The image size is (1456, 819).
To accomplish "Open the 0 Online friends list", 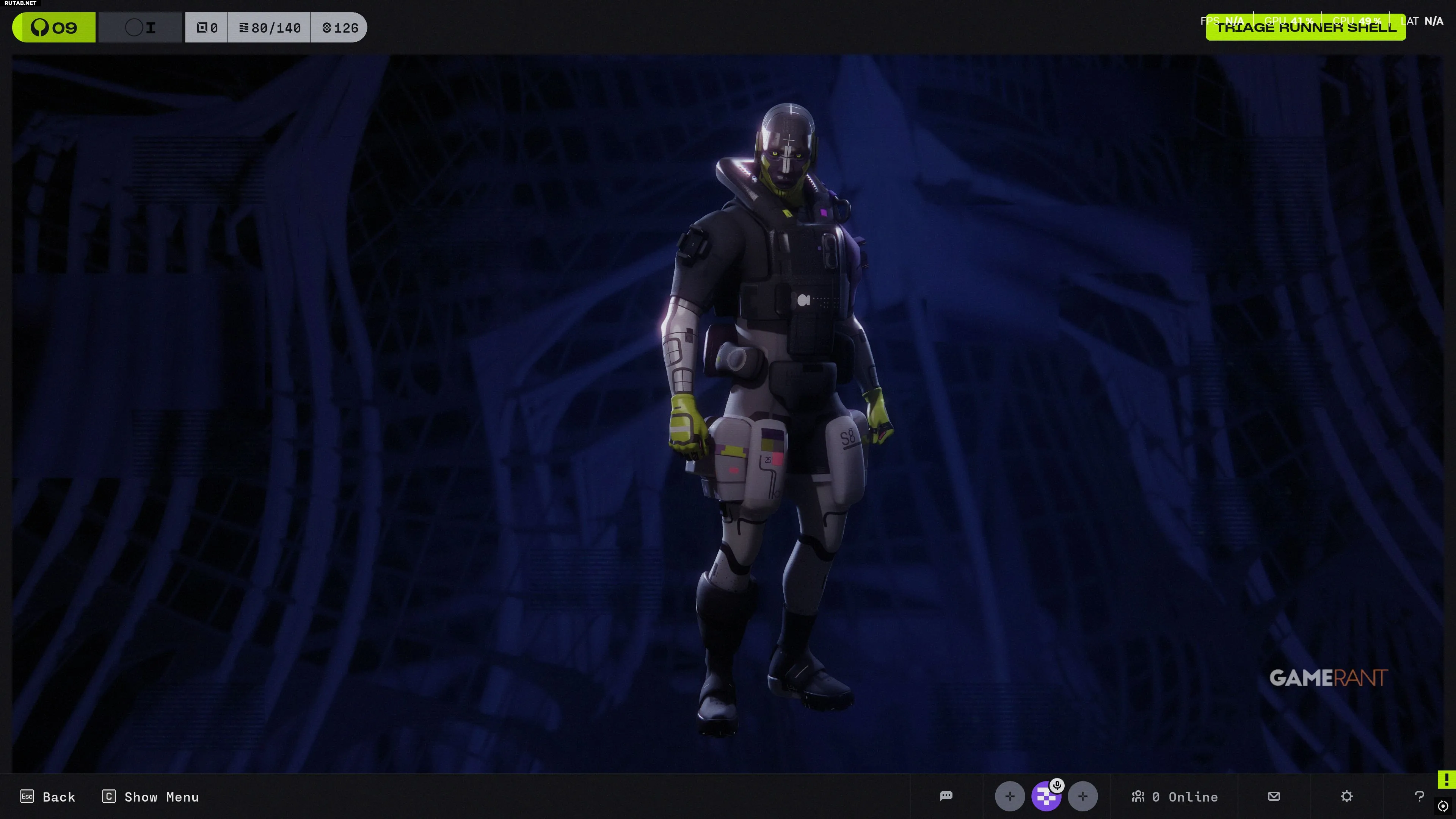I will 1175,796.
